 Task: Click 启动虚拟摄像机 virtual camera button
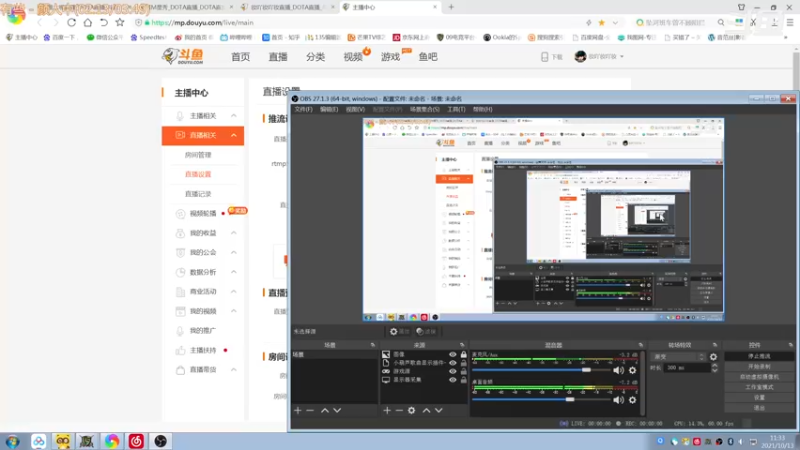coord(759,377)
